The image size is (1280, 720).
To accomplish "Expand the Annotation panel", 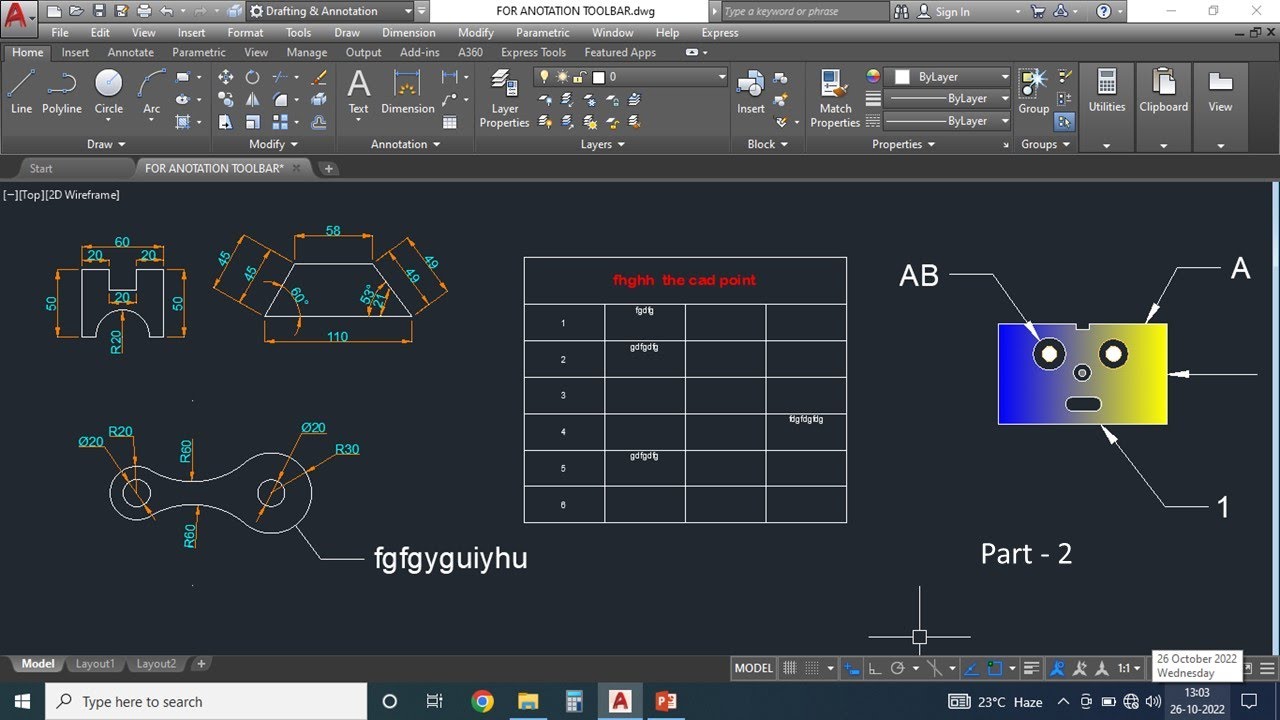I will pos(406,144).
